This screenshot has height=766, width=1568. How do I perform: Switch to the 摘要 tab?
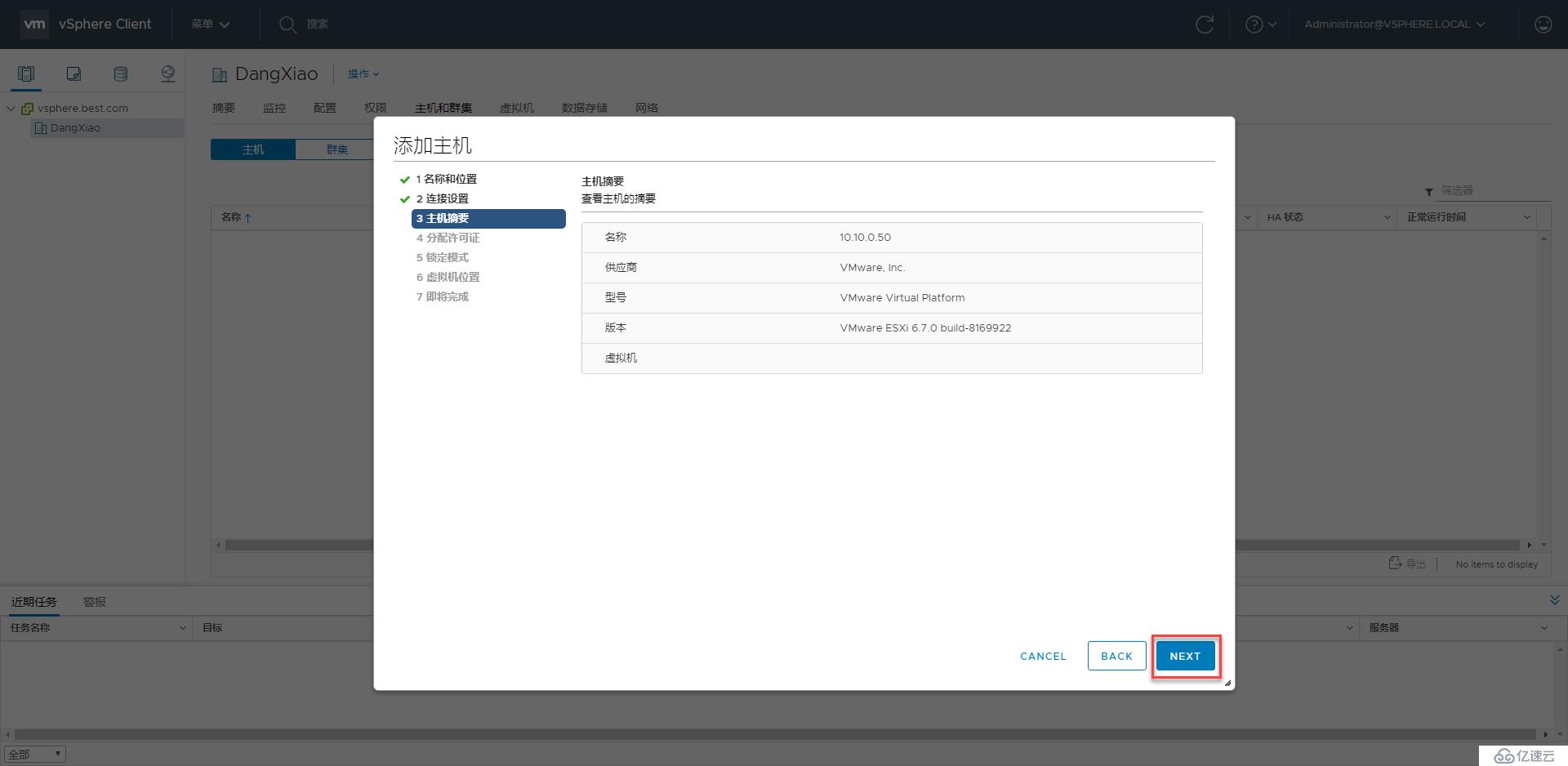[224, 108]
